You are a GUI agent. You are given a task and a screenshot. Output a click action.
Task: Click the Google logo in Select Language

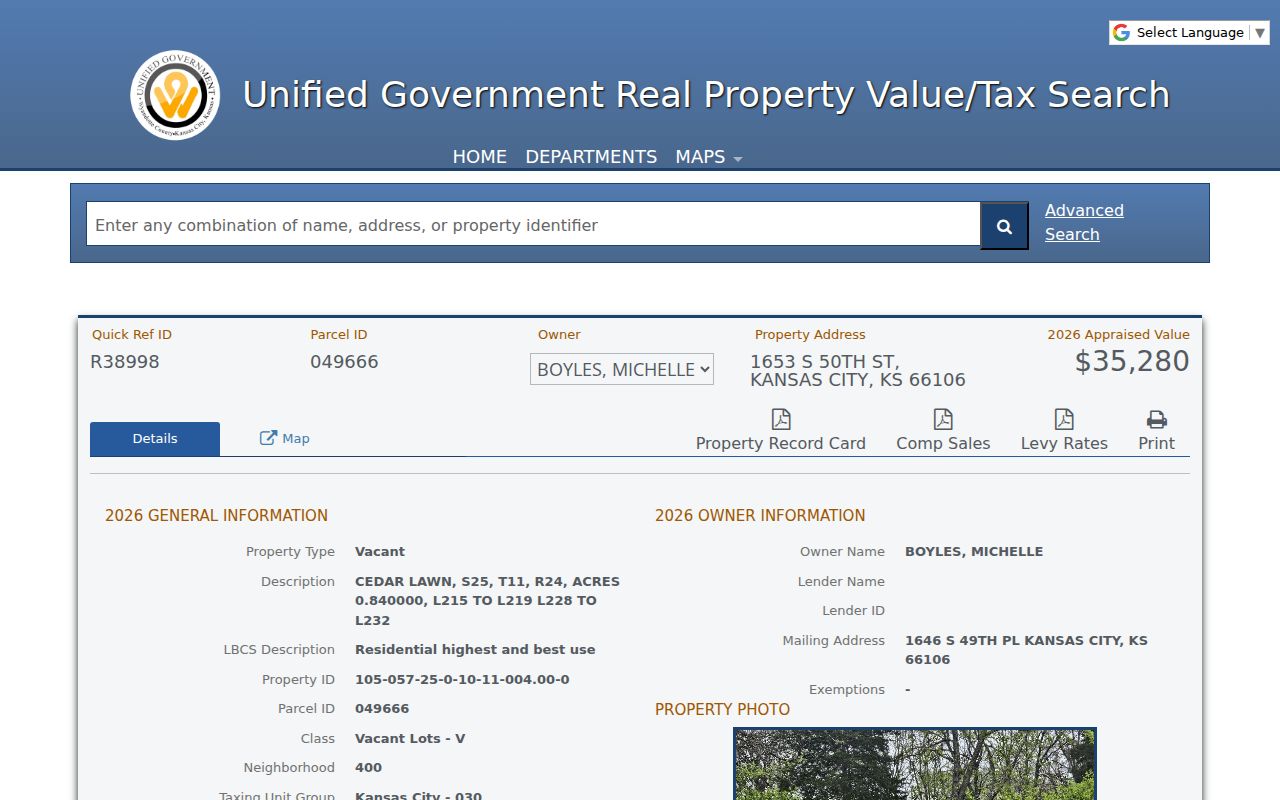point(1121,33)
